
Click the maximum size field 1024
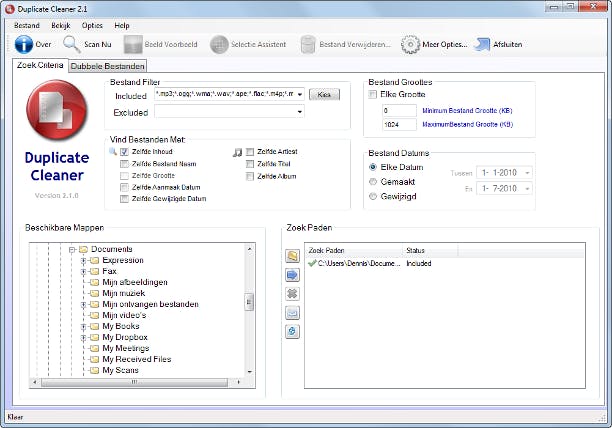tap(399, 124)
